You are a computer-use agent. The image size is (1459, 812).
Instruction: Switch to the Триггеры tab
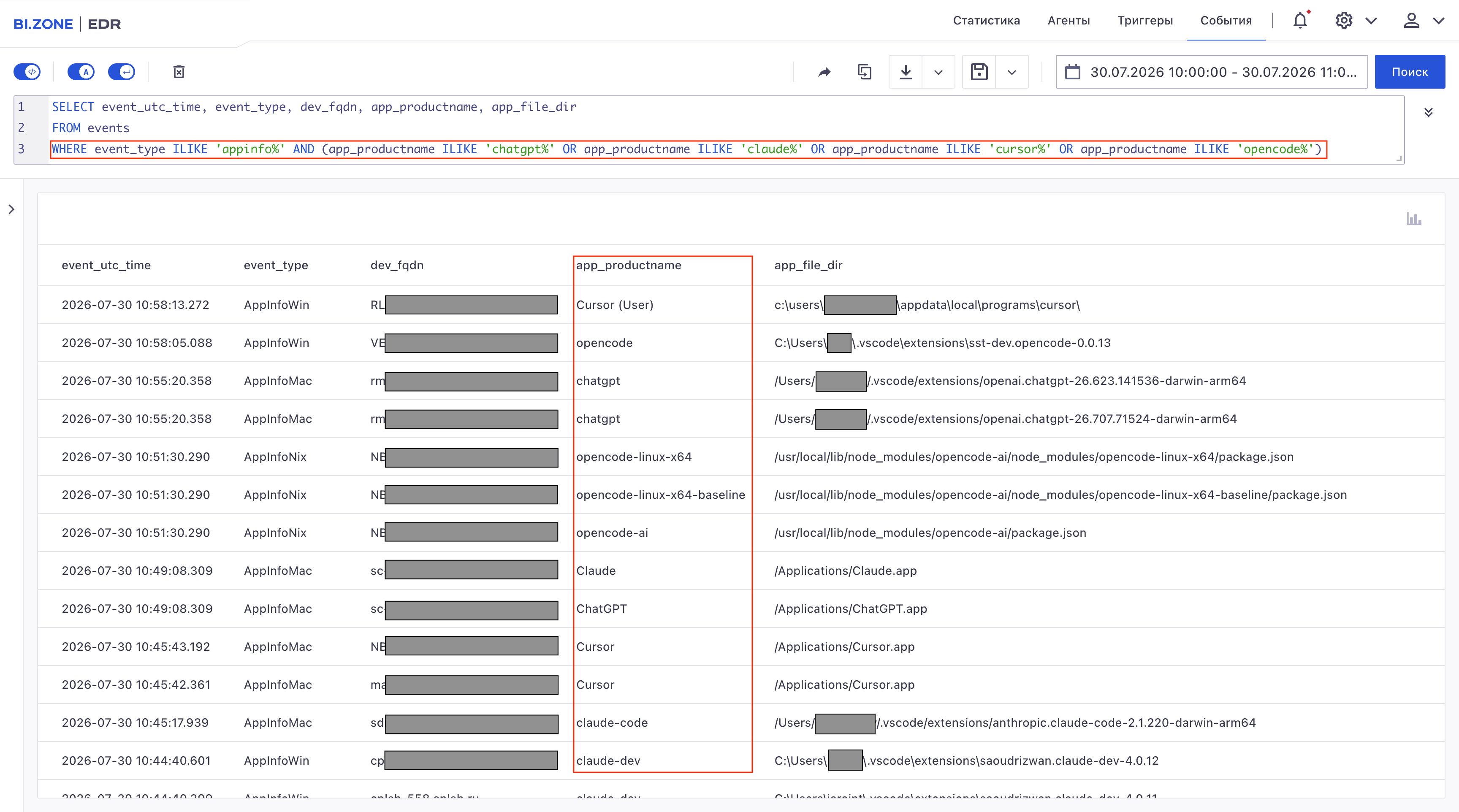pos(1145,20)
